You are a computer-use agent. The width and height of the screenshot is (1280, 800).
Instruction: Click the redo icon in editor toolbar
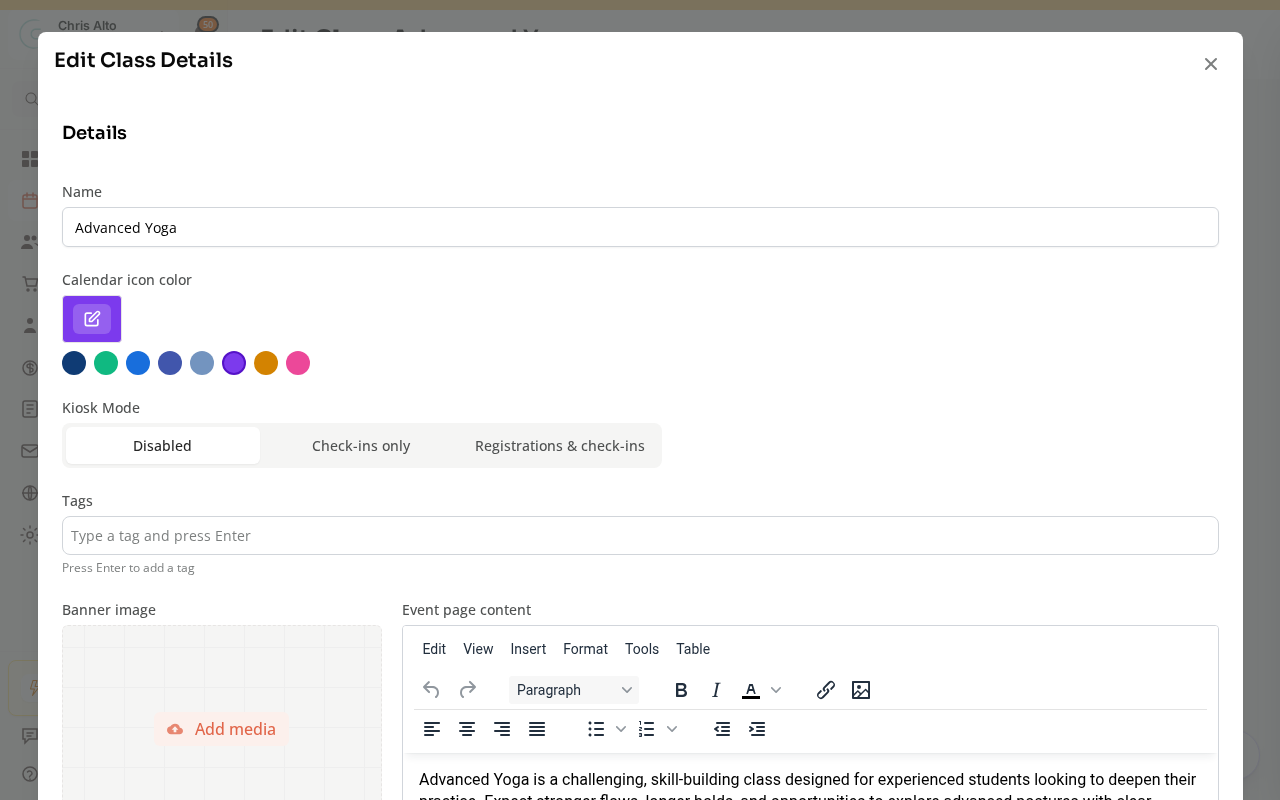[x=467, y=690]
